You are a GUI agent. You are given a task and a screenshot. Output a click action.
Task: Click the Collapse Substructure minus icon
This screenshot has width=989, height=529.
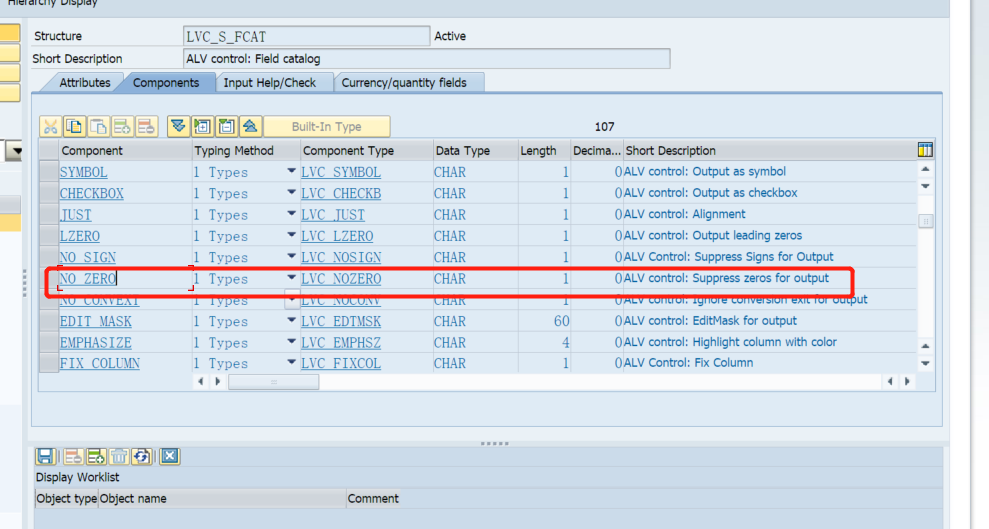[226, 127]
